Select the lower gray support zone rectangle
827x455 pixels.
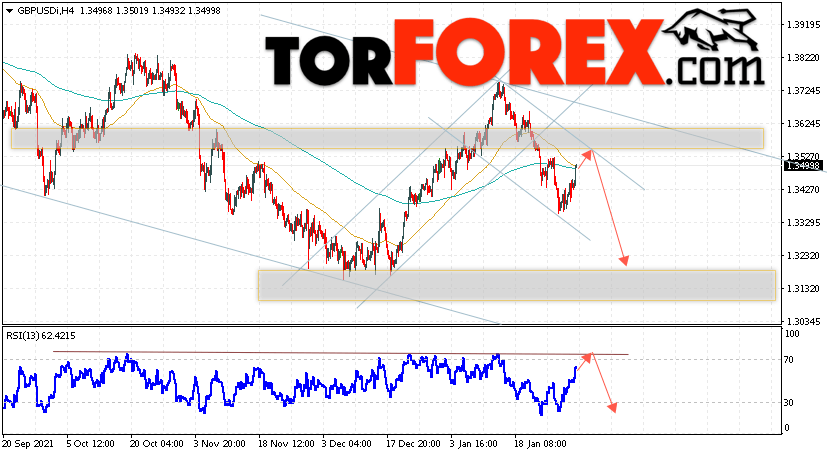[517, 285]
